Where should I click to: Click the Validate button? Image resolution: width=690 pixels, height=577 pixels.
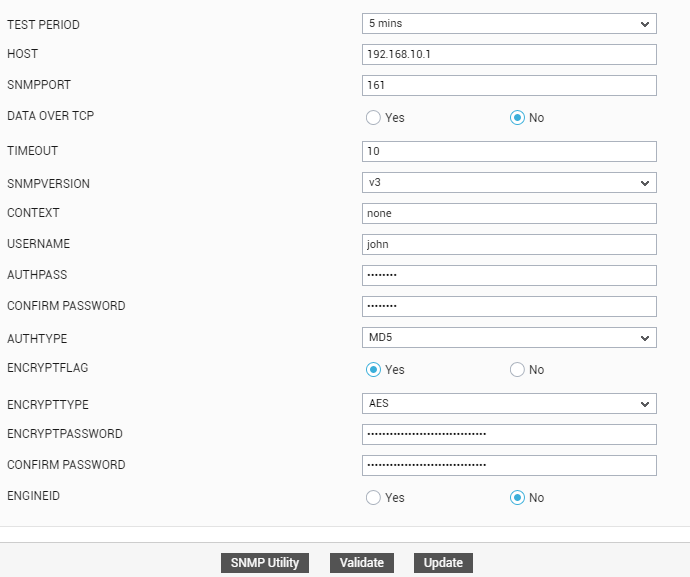362,563
